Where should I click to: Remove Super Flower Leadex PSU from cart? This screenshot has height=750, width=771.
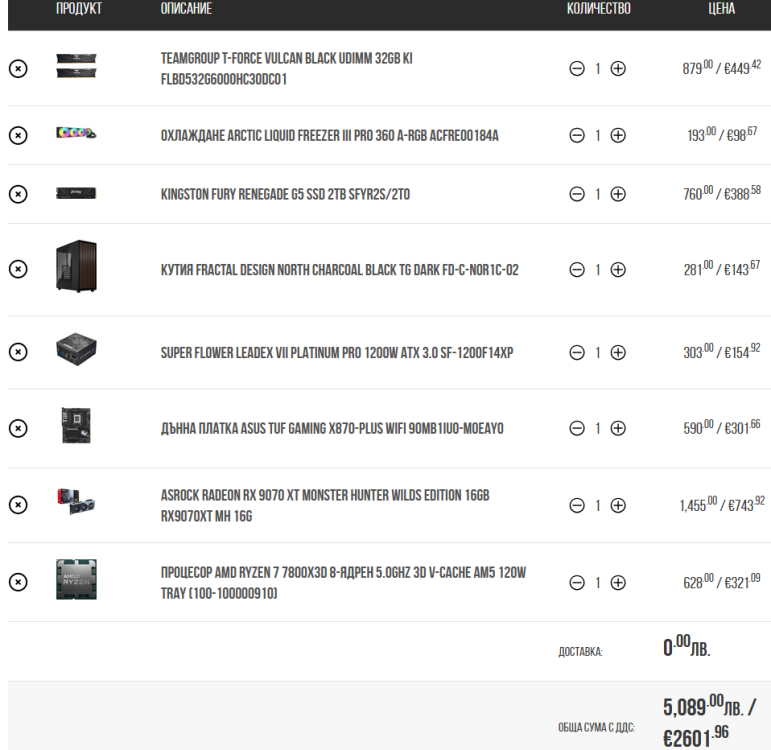click(18, 352)
